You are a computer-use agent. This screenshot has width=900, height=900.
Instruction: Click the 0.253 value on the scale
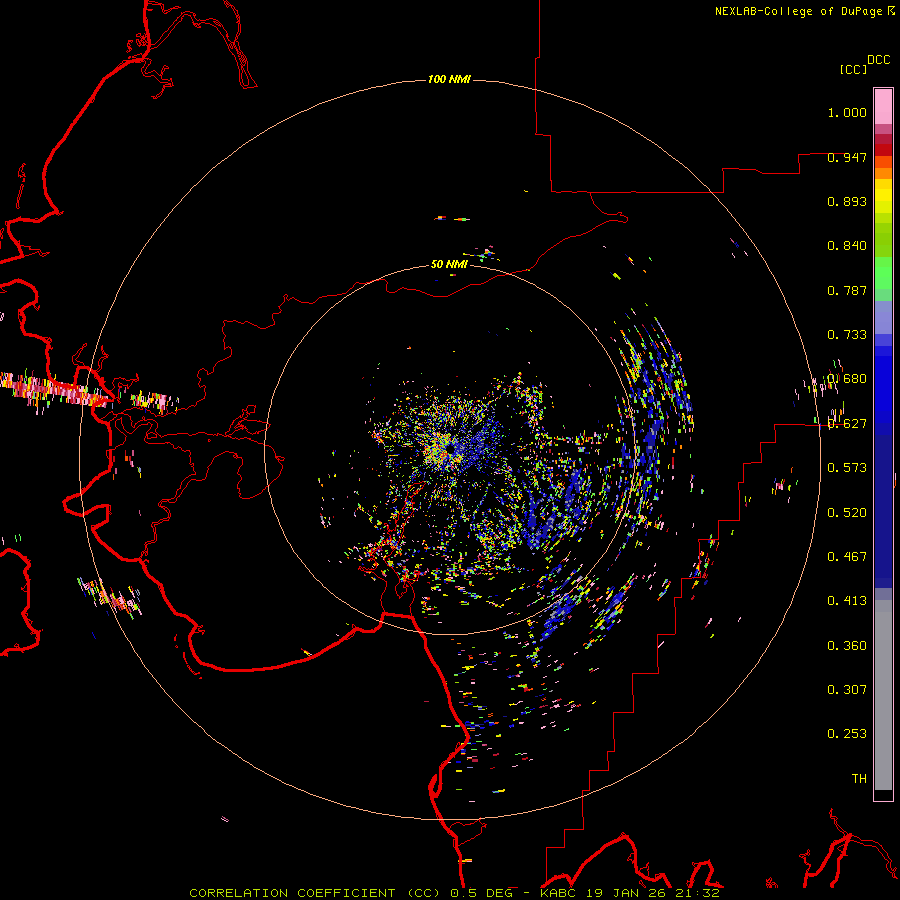pos(847,734)
